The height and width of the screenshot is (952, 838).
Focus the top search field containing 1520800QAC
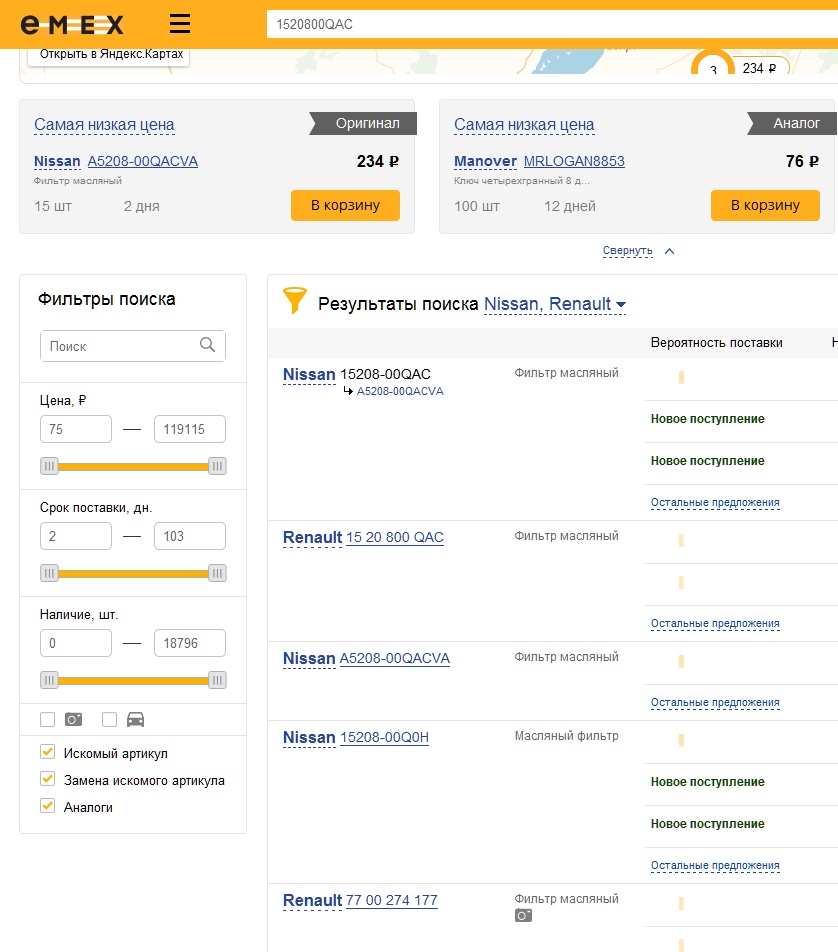(552, 24)
